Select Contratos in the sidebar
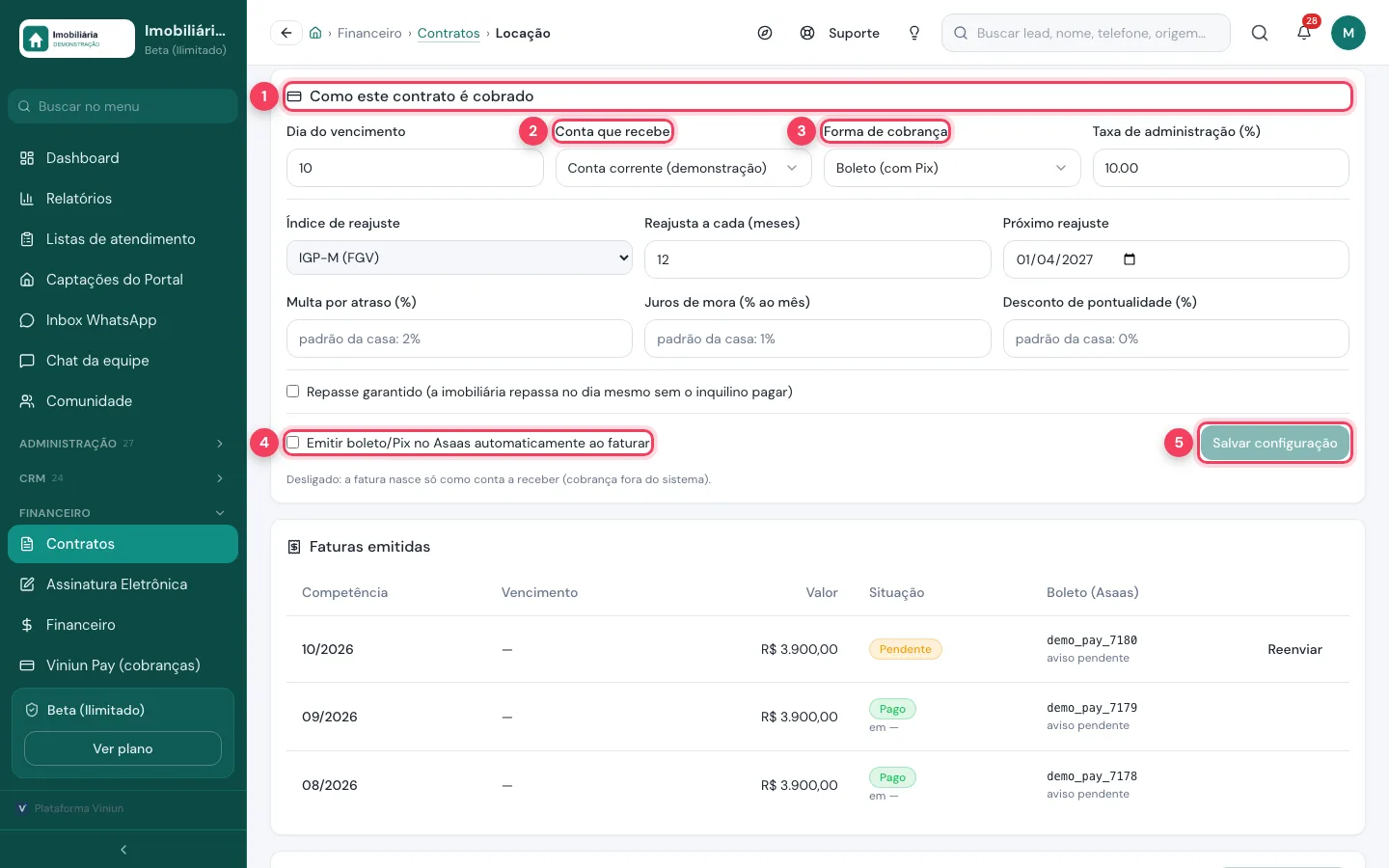 (x=123, y=544)
